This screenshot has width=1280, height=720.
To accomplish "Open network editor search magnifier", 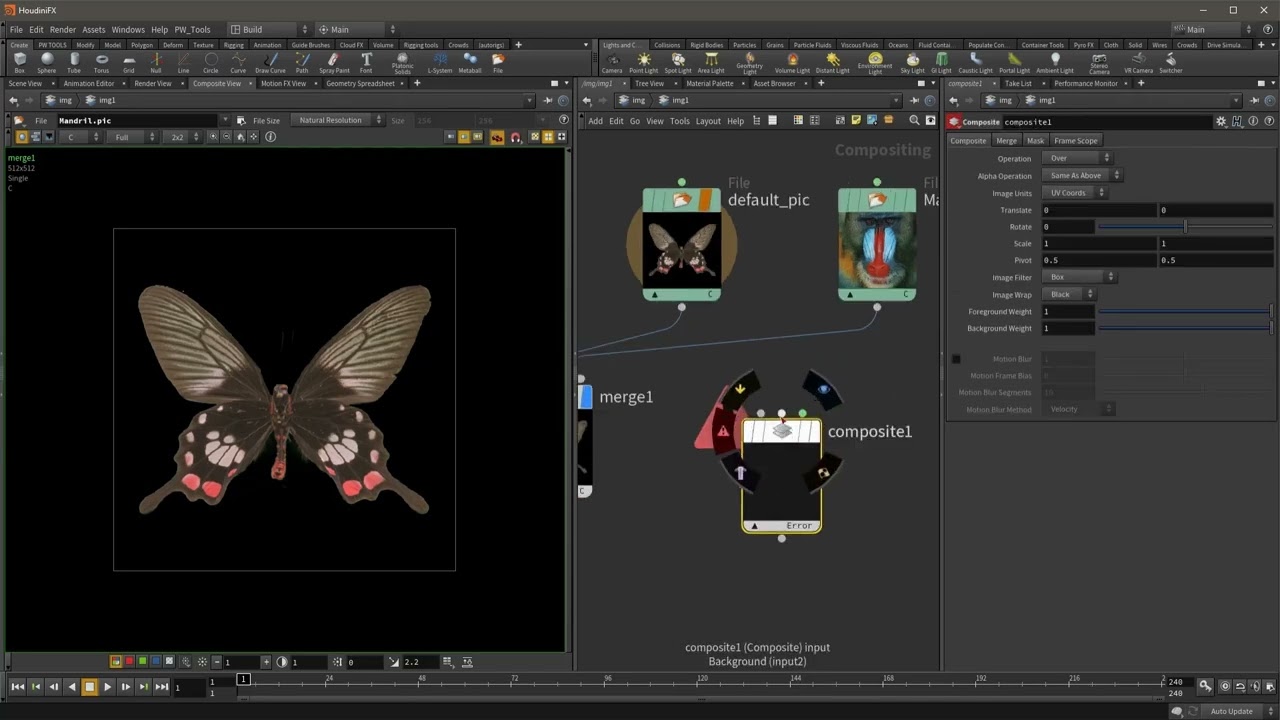I will (914, 120).
